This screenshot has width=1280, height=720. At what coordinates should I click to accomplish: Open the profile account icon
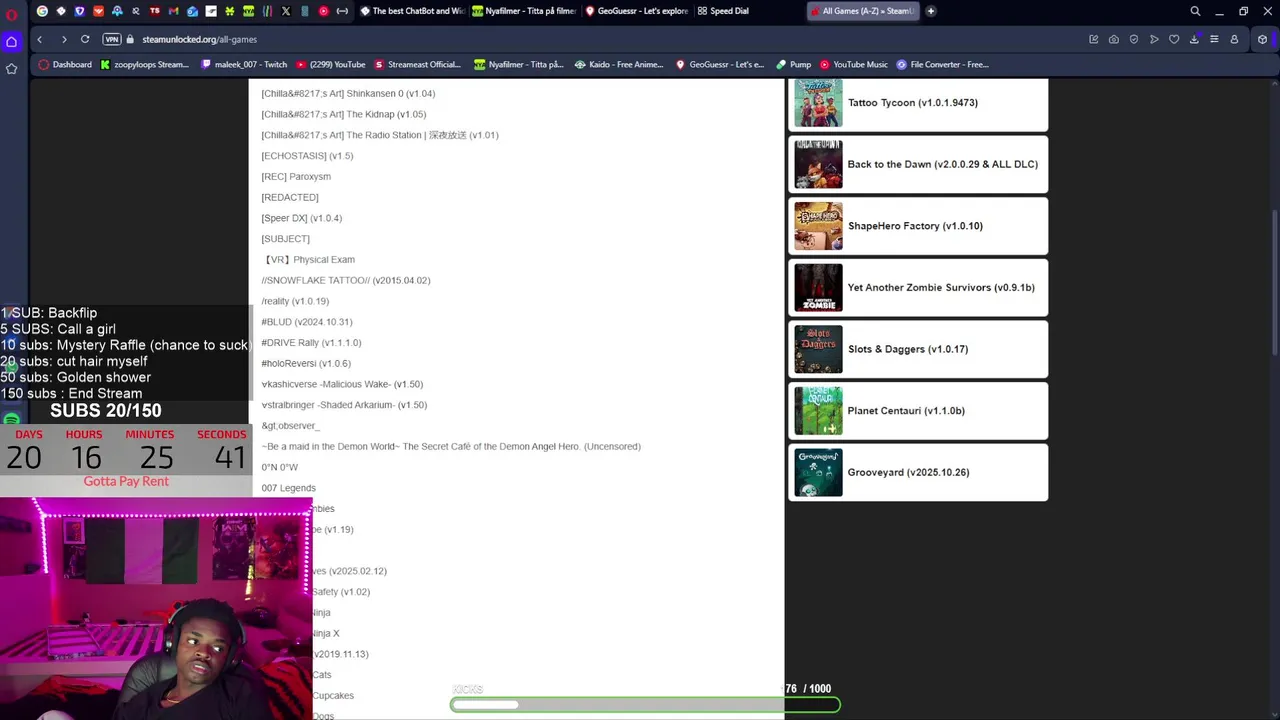tap(1234, 39)
